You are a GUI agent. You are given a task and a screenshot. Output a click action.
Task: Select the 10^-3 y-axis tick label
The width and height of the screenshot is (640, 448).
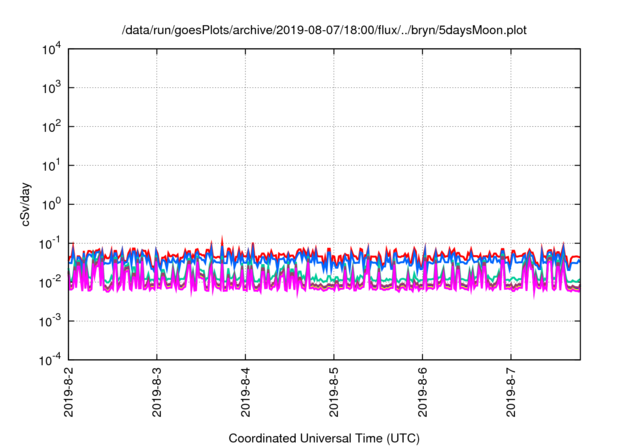tap(49, 322)
